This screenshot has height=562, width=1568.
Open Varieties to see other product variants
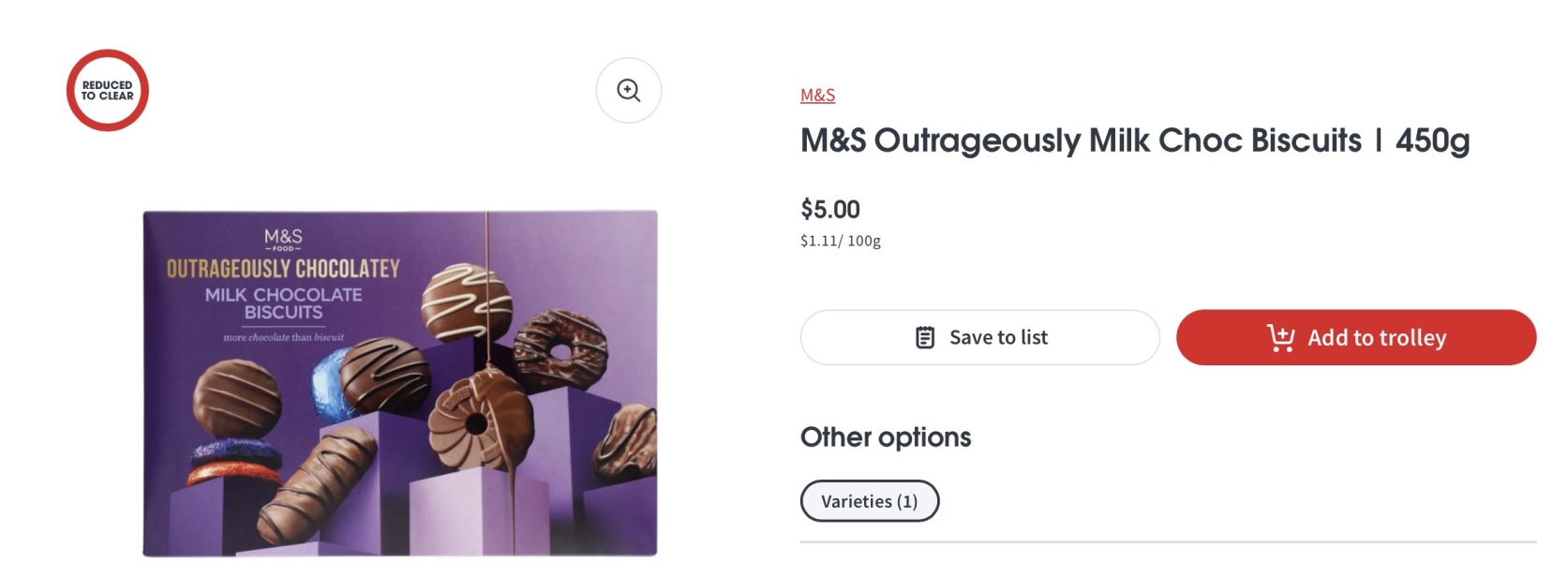click(x=869, y=500)
